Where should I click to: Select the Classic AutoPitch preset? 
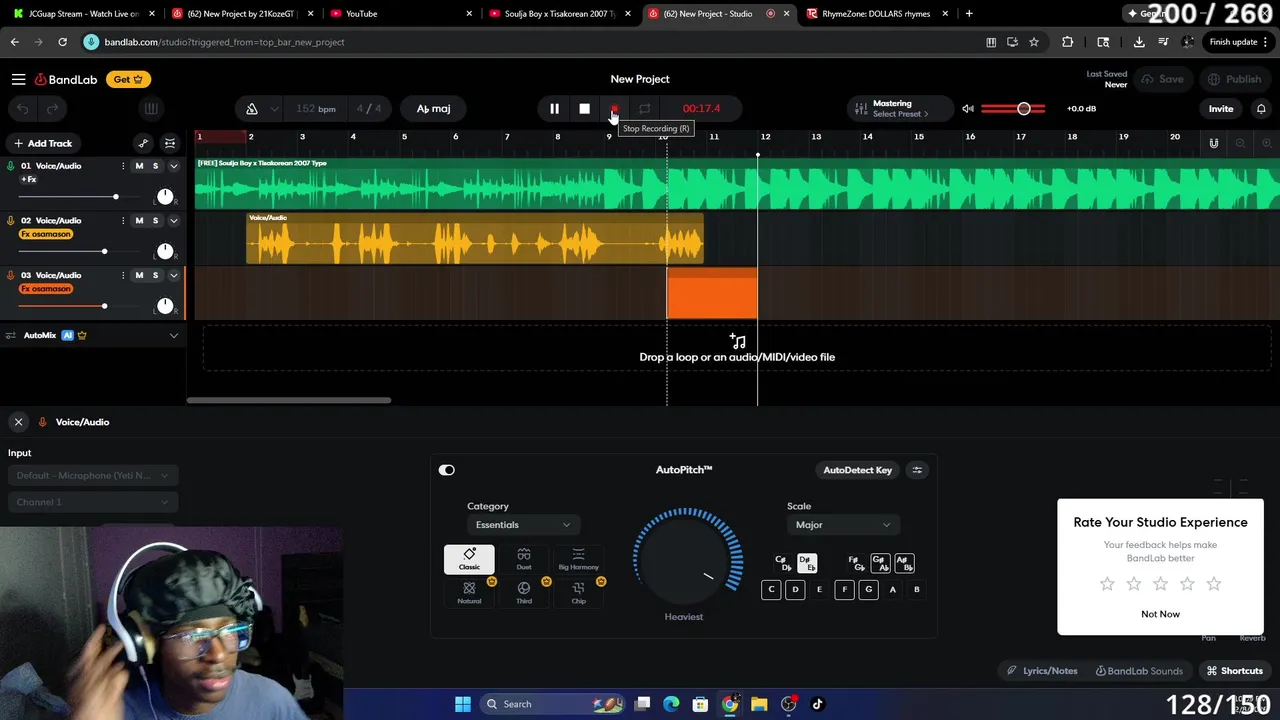[469, 559]
